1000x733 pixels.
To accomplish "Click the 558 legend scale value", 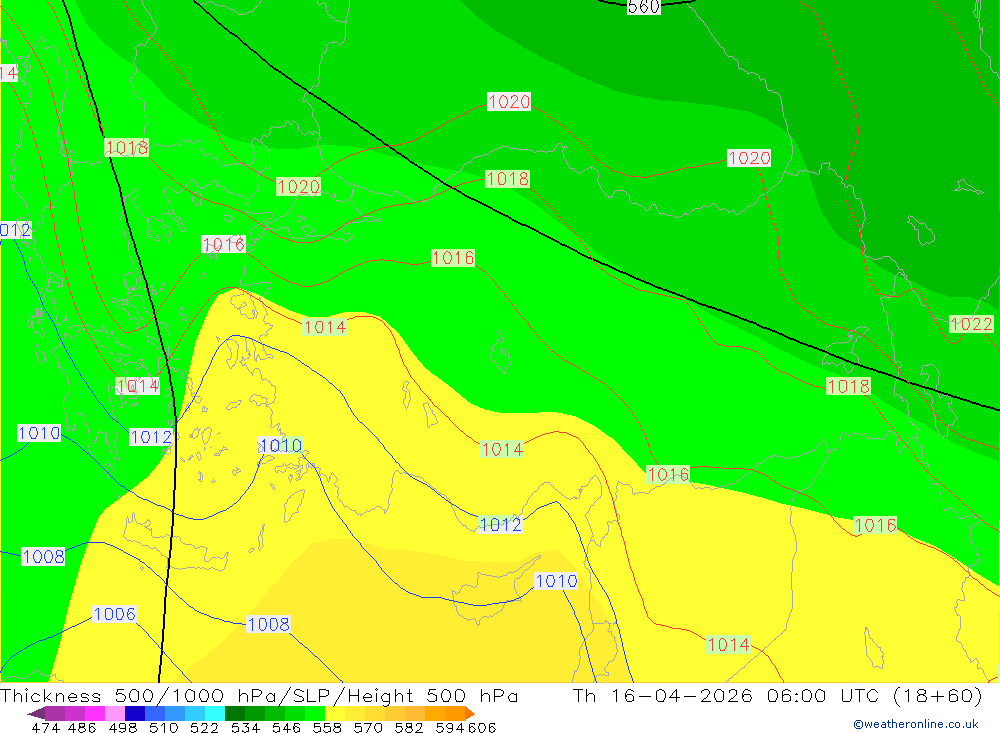I will 327,727.
